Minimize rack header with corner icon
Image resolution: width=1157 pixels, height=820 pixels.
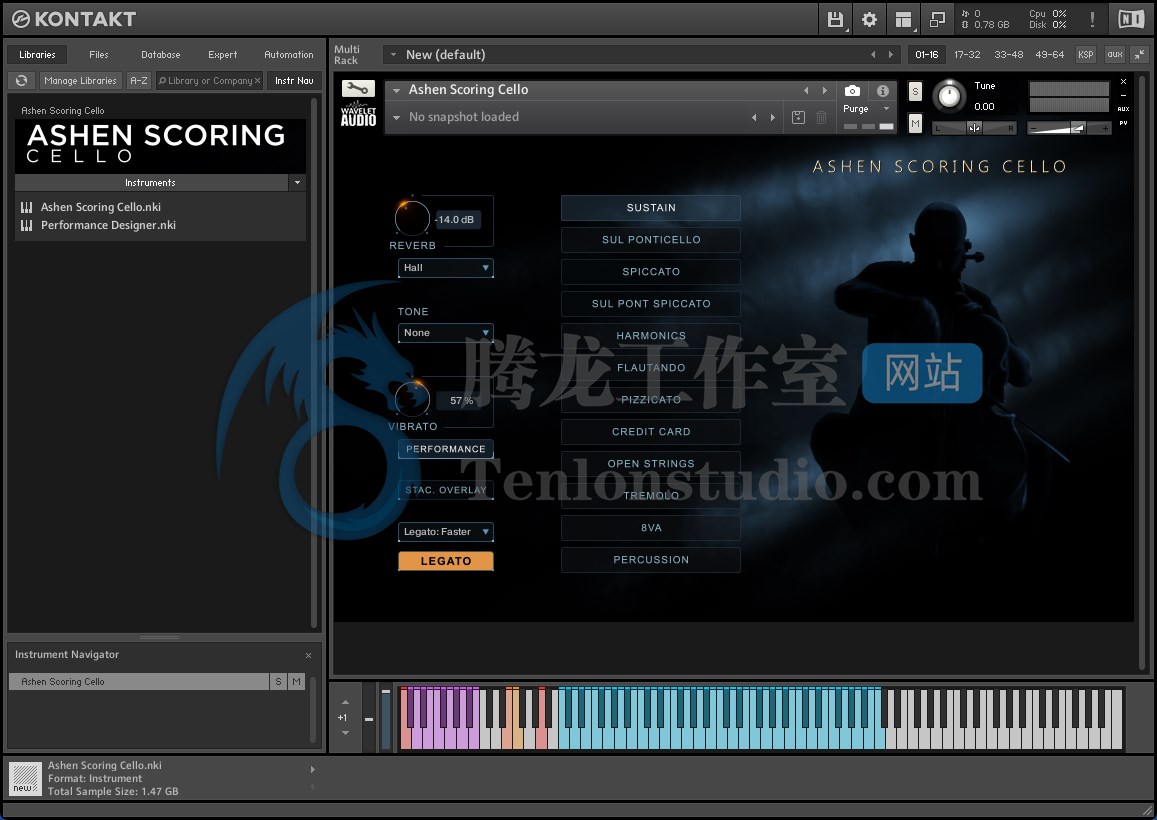pyautogui.click(x=1140, y=55)
